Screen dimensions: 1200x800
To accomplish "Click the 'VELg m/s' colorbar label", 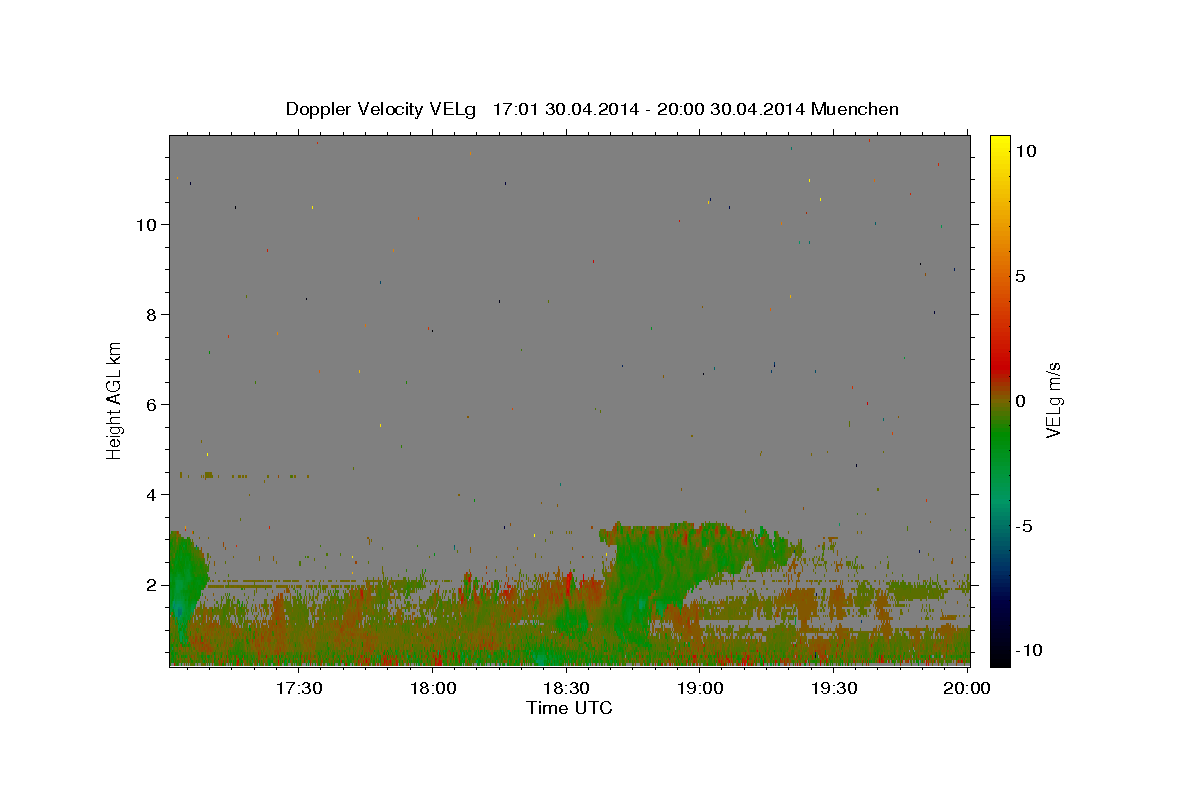I will click(x=1053, y=400).
